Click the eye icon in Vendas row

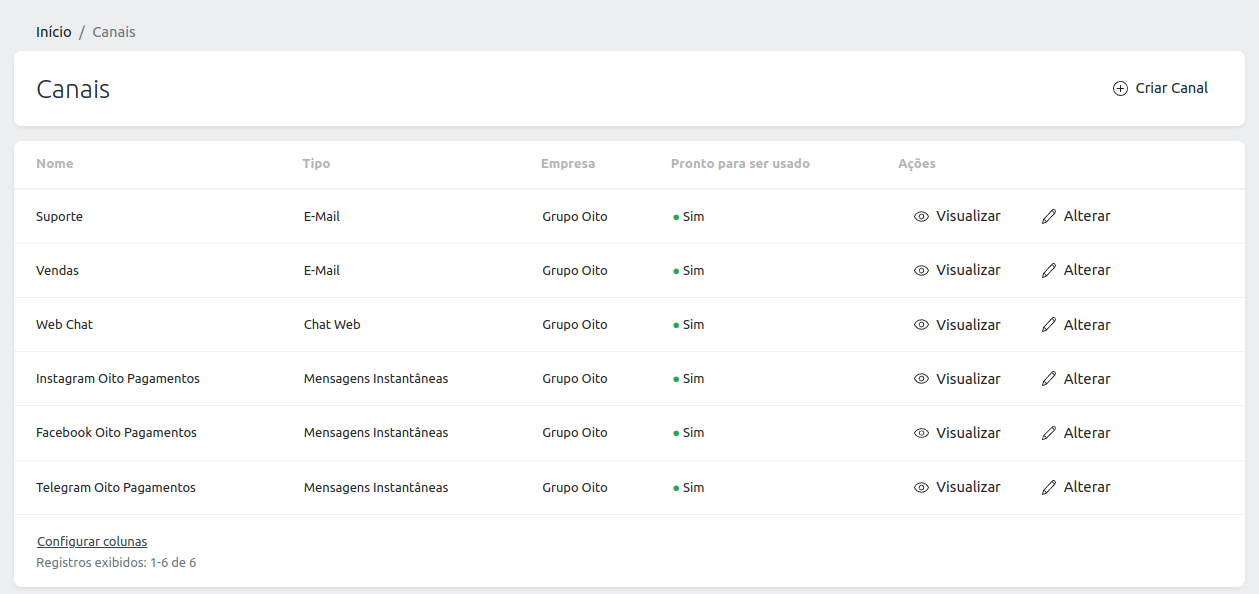[921, 270]
